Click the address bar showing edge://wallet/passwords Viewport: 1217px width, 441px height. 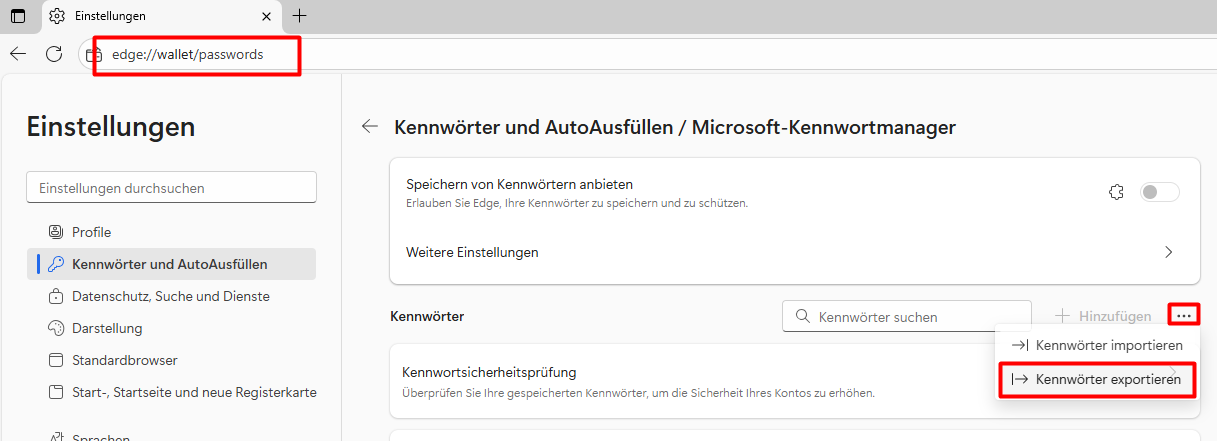pyautogui.click(x=190, y=54)
